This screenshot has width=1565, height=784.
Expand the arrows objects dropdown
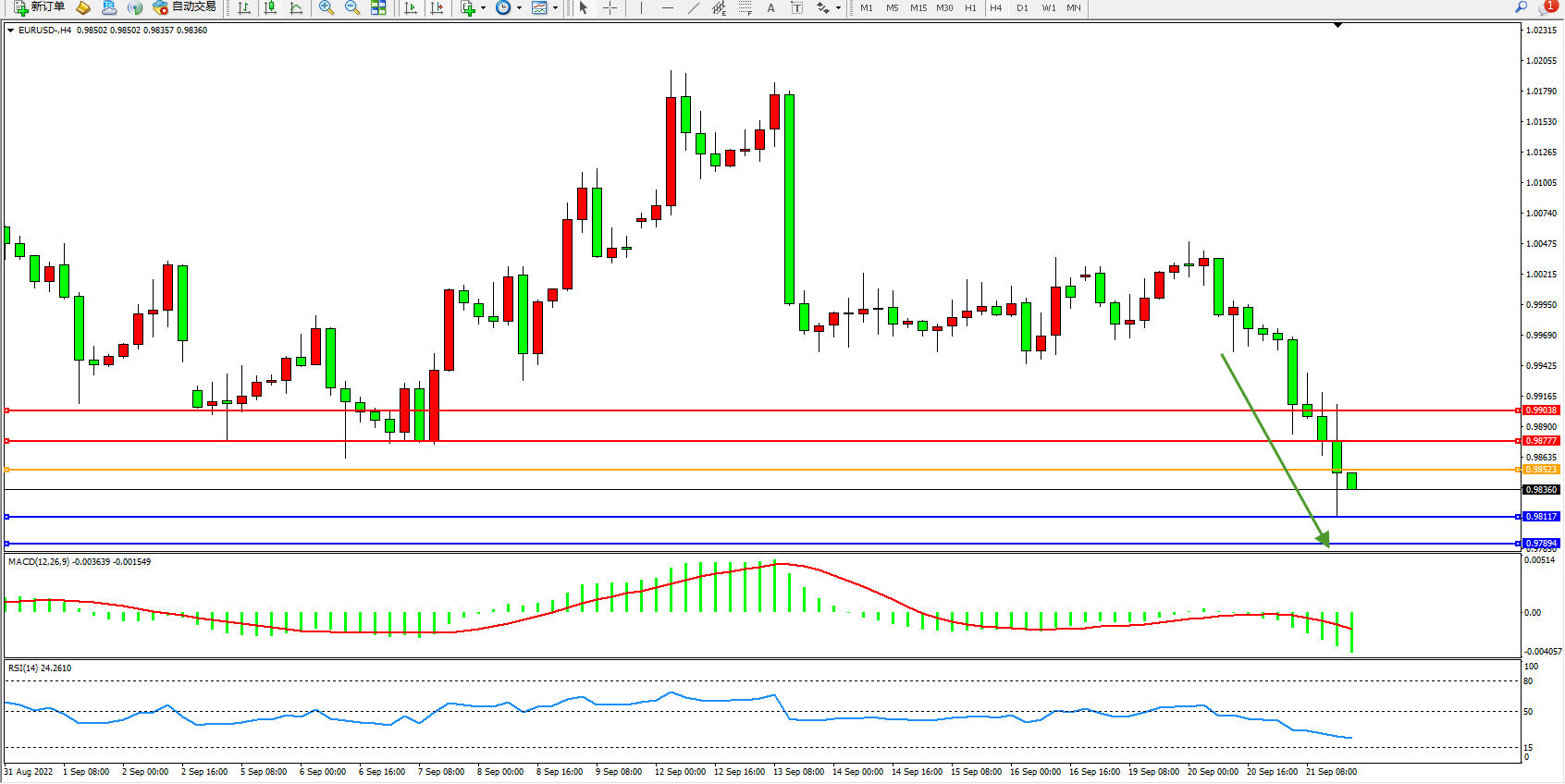(x=838, y=7)
